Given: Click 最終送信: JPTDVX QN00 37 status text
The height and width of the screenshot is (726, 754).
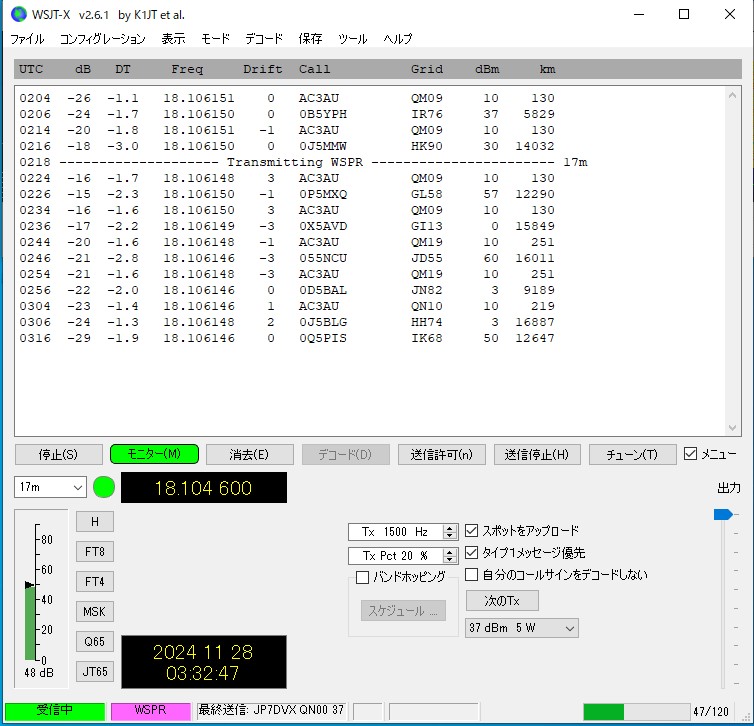Looking at the screenshot, I should pyautogui.click(x=271, y=710).
